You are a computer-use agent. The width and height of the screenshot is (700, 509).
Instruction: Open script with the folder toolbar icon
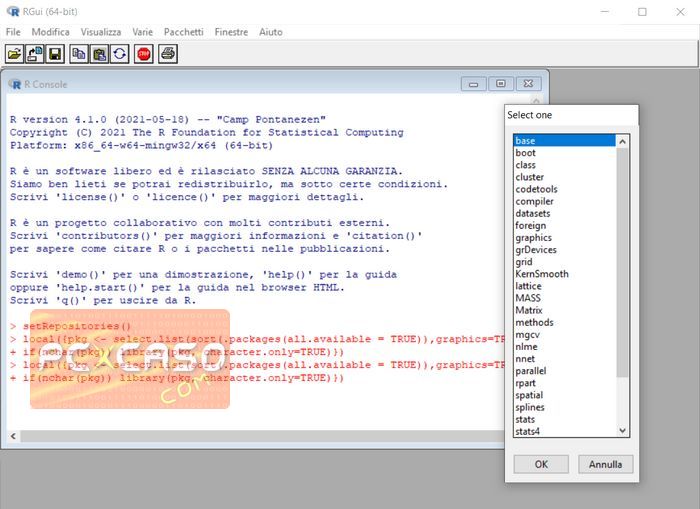14,54
